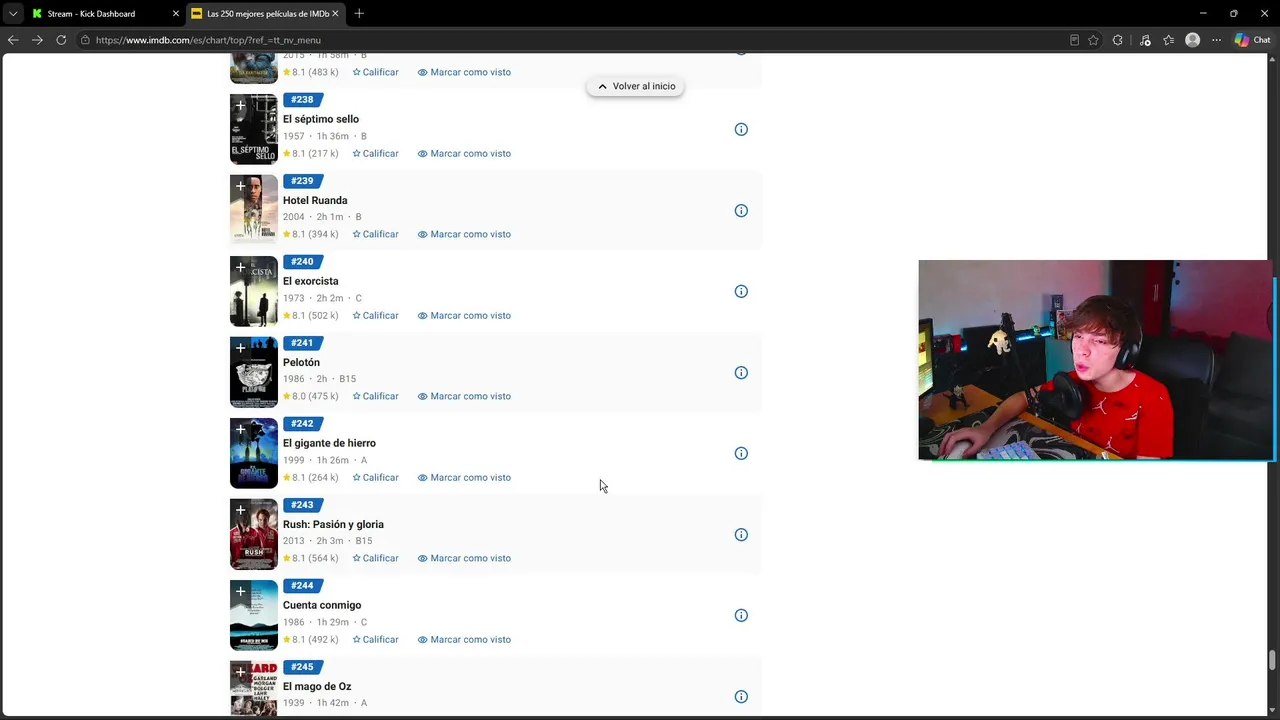This screenshot has height=720, width=1280.
Task: Open info icon for Cuenta conmigo
Action: pyautogui.click(x=741, y=616)
